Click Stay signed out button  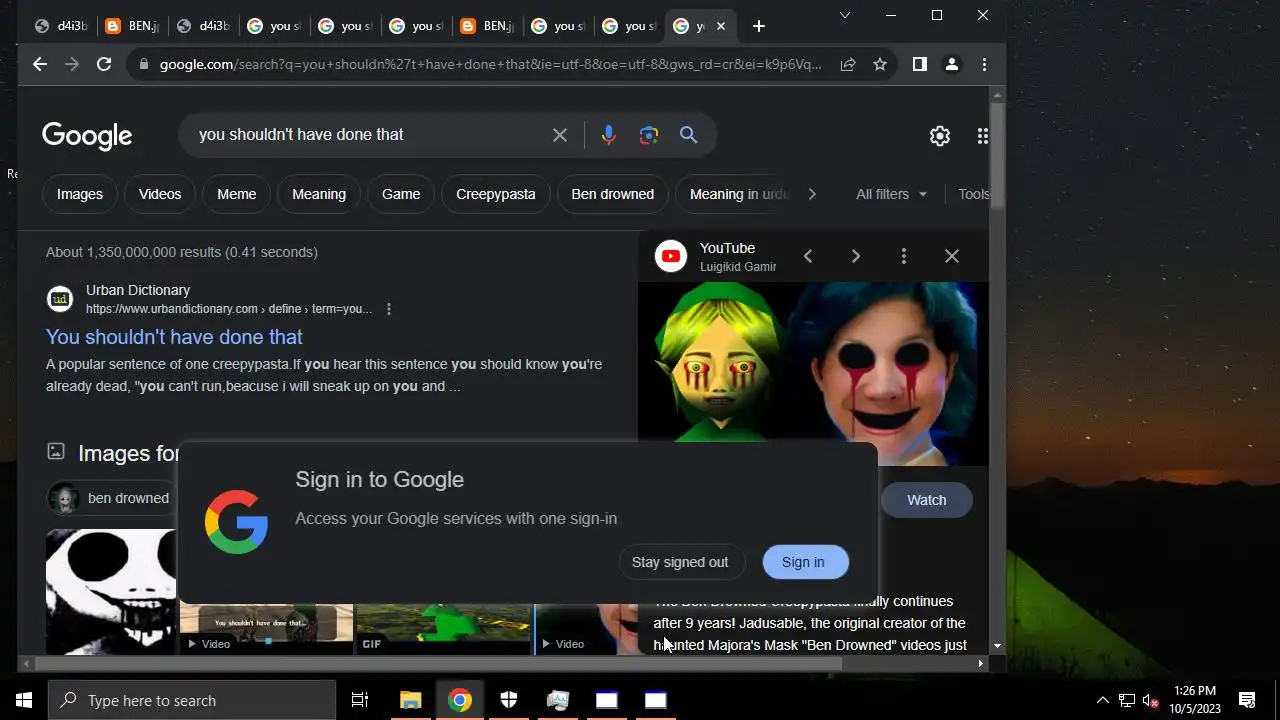pos(680,562)
